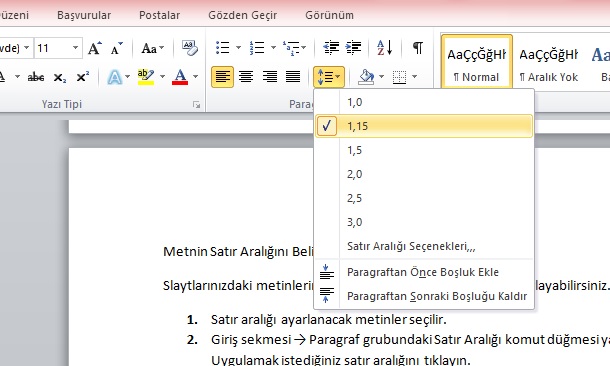Click the Remove Space After Paragraph icon
Screen dimensions: 610x366
[x=326, y=295]
